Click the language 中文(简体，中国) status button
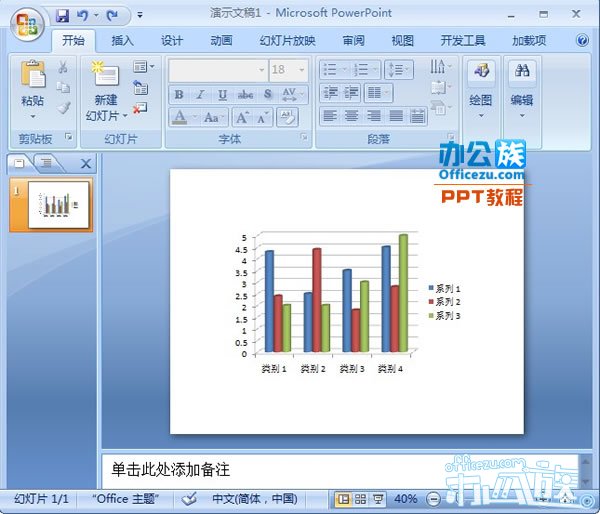The height and width of the screenshot is (514, 600). pos(254,498)
